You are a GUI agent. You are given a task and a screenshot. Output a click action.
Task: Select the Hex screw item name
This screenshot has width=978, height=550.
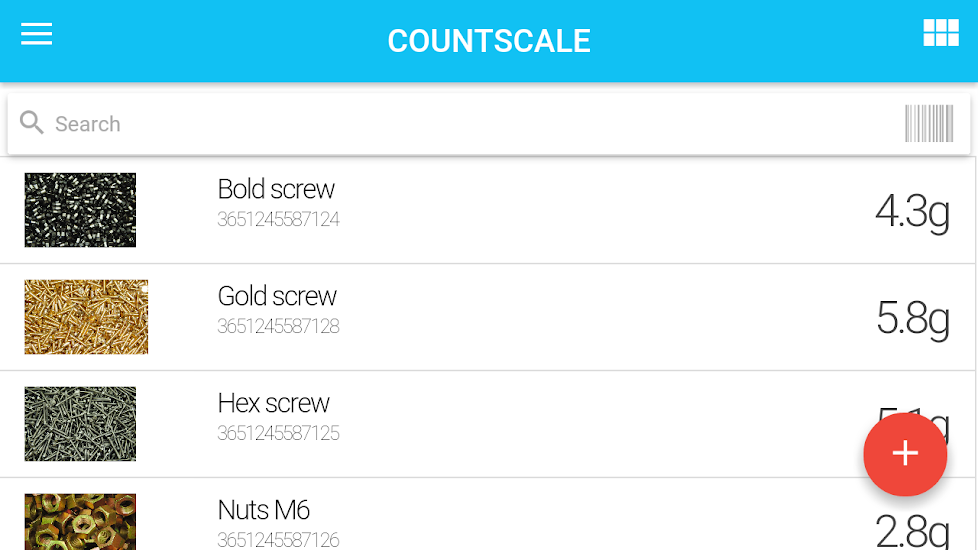(x=273, y=403)
